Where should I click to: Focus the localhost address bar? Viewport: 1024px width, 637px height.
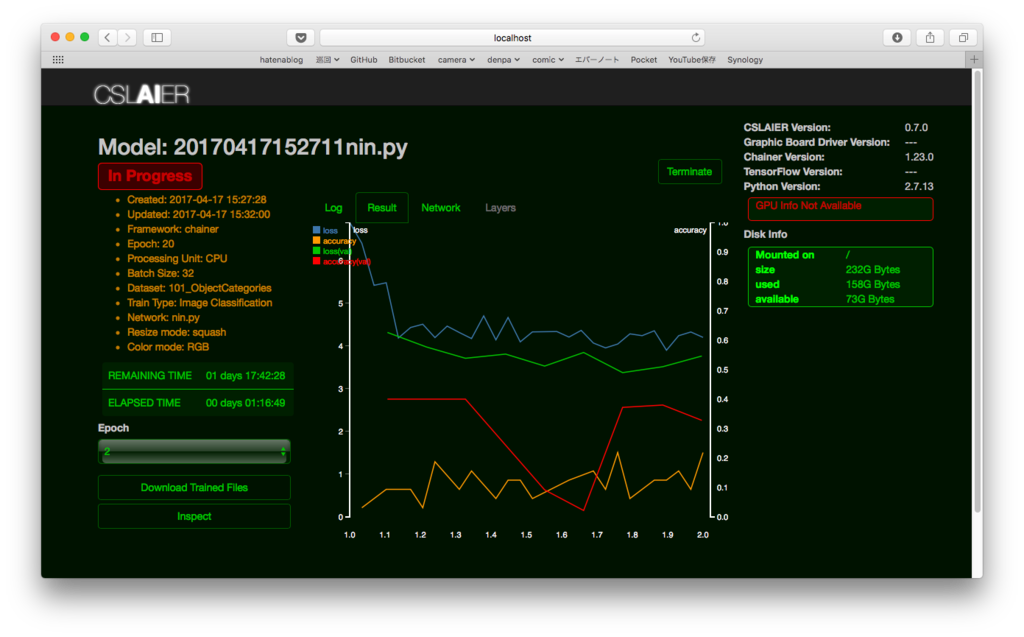[512, 37]
